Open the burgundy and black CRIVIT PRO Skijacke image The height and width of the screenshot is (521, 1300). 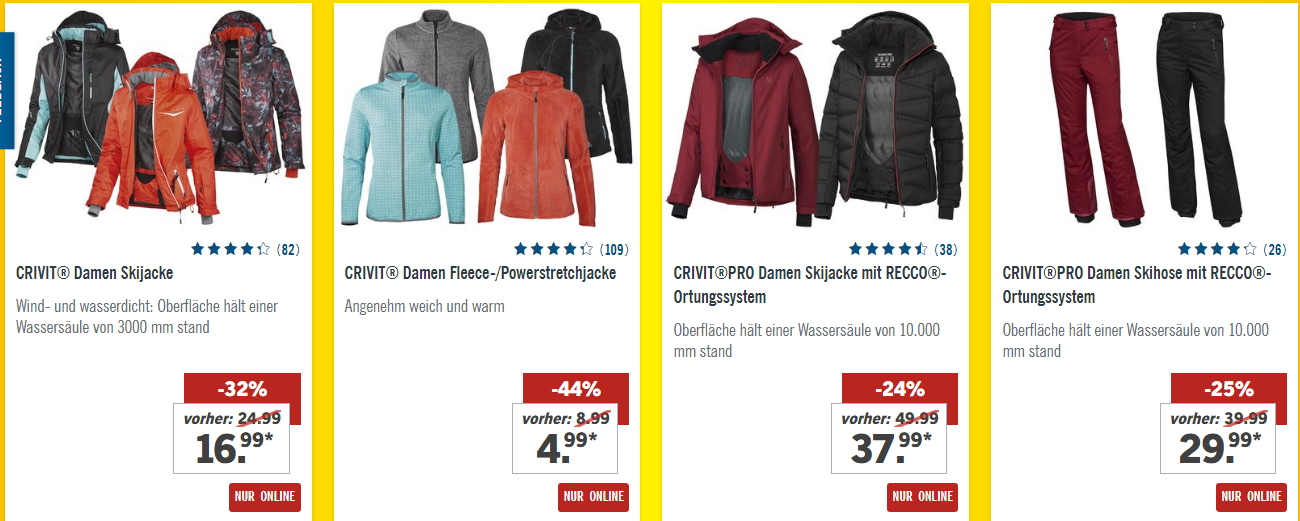(x=816, y=118)
